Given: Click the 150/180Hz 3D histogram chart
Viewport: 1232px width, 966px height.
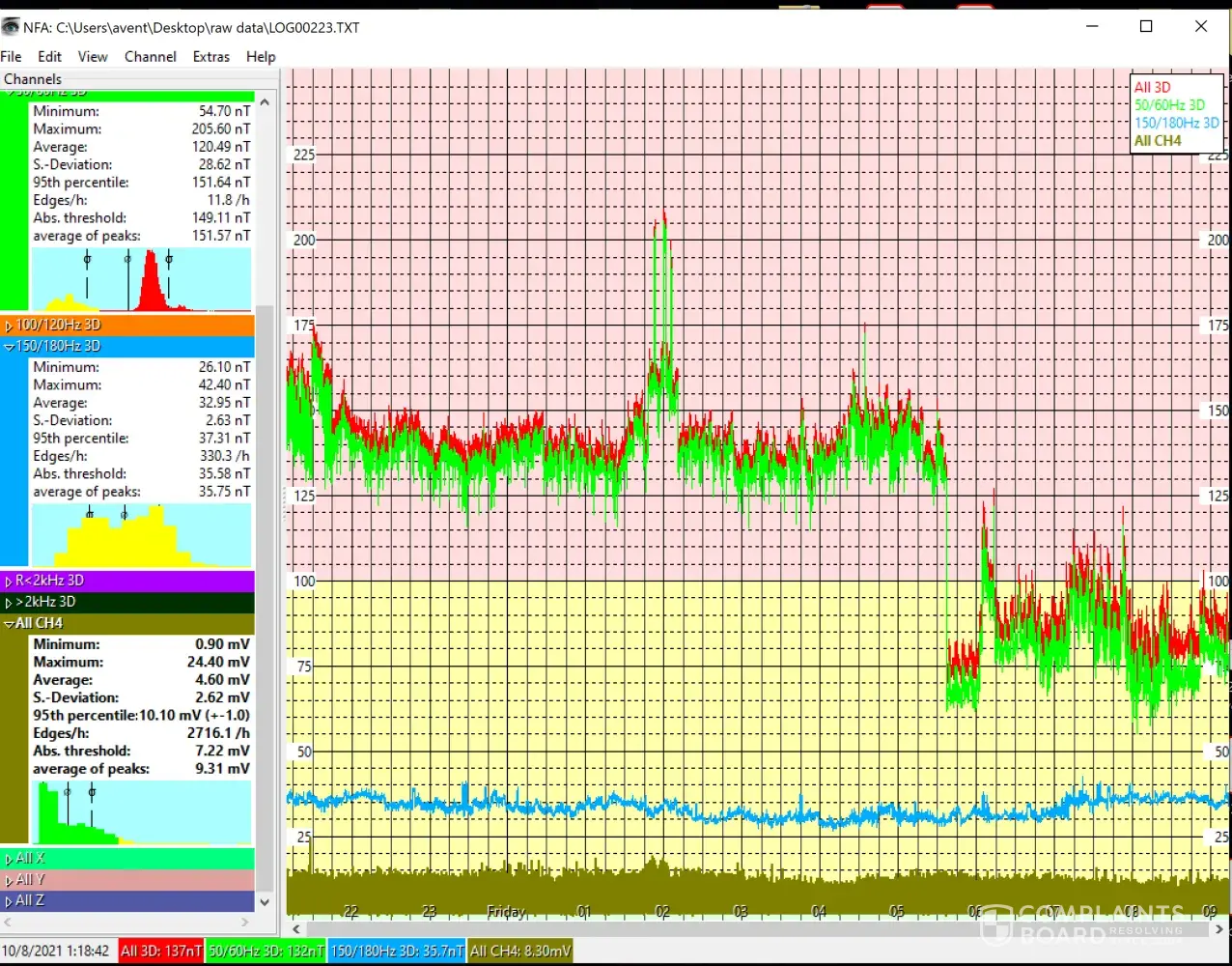Looking at the screenshot, I should tap(142, 534).
